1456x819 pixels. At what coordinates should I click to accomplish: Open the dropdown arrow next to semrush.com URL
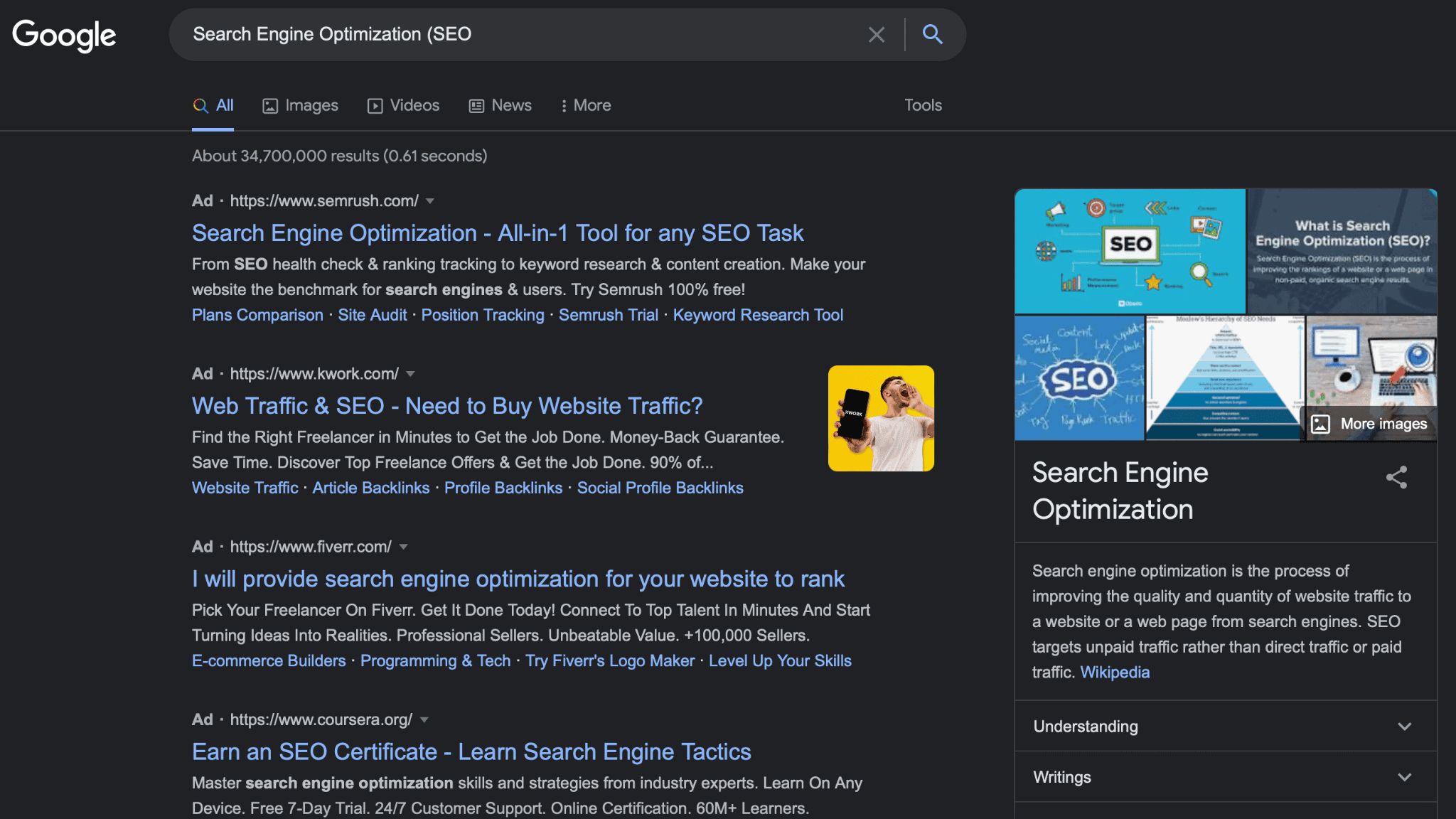[x=431, y=201]
